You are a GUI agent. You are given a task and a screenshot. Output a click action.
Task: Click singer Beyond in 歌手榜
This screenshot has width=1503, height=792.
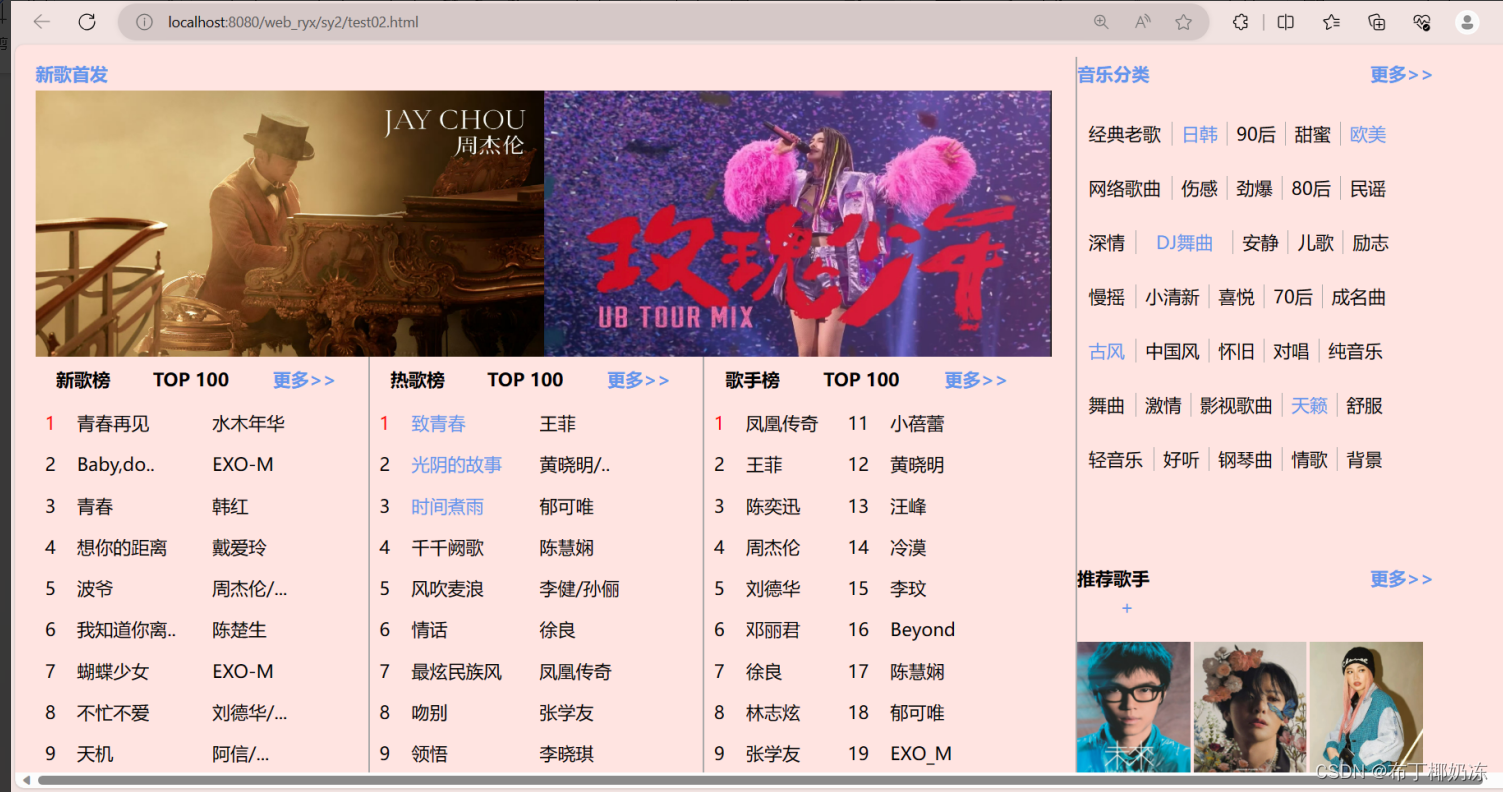point(923,630)
